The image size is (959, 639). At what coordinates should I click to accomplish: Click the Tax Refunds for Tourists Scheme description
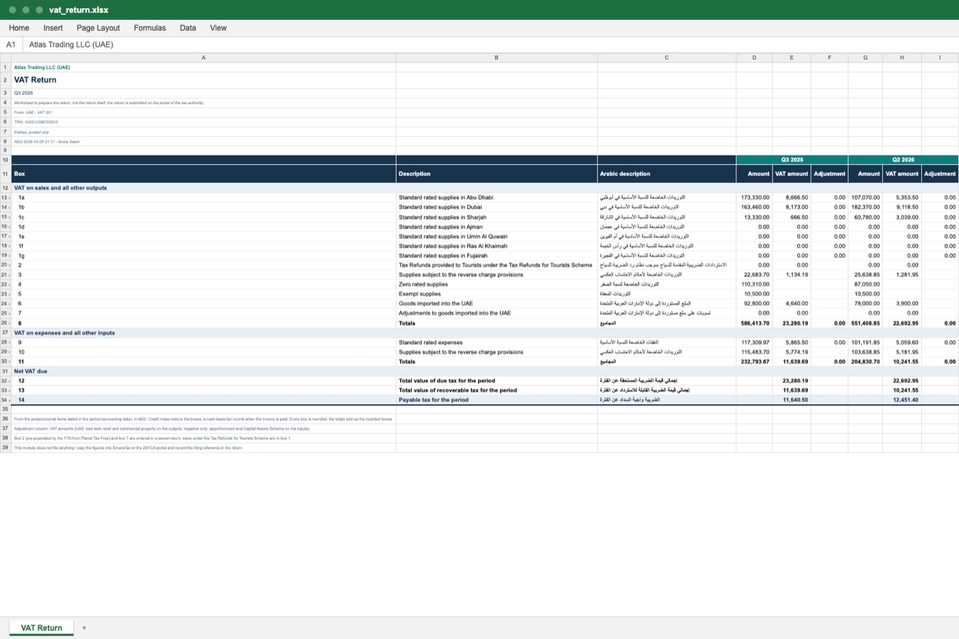pyautogui.click(x=496, y=265)
